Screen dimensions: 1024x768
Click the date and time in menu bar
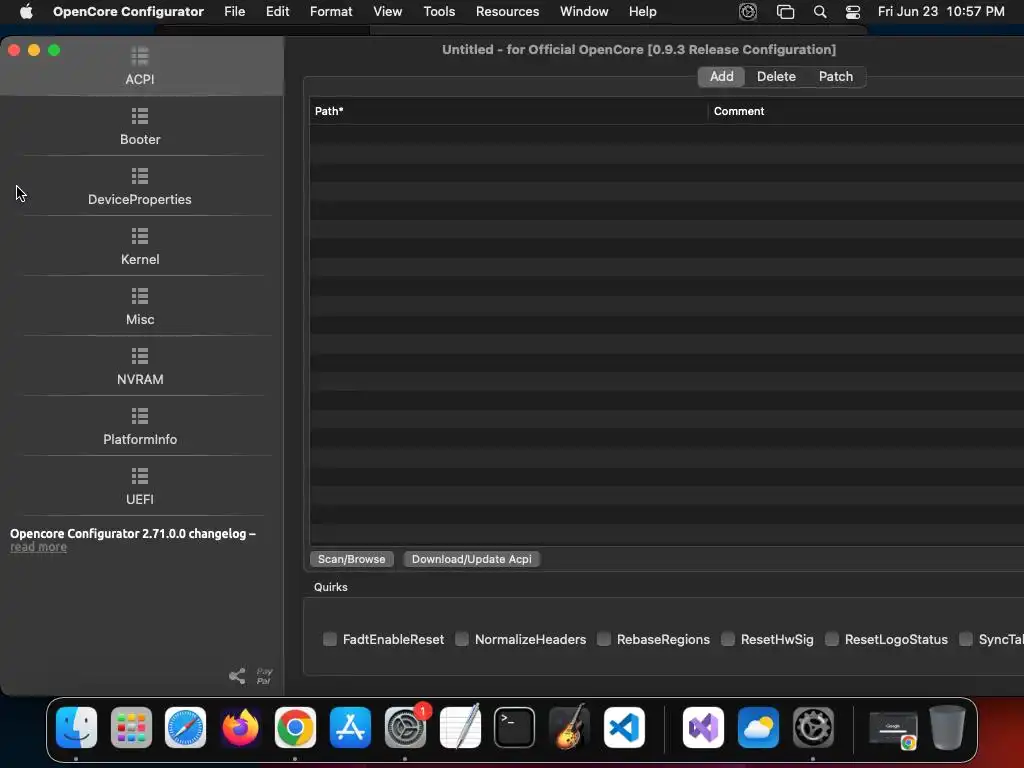(941, 12)
